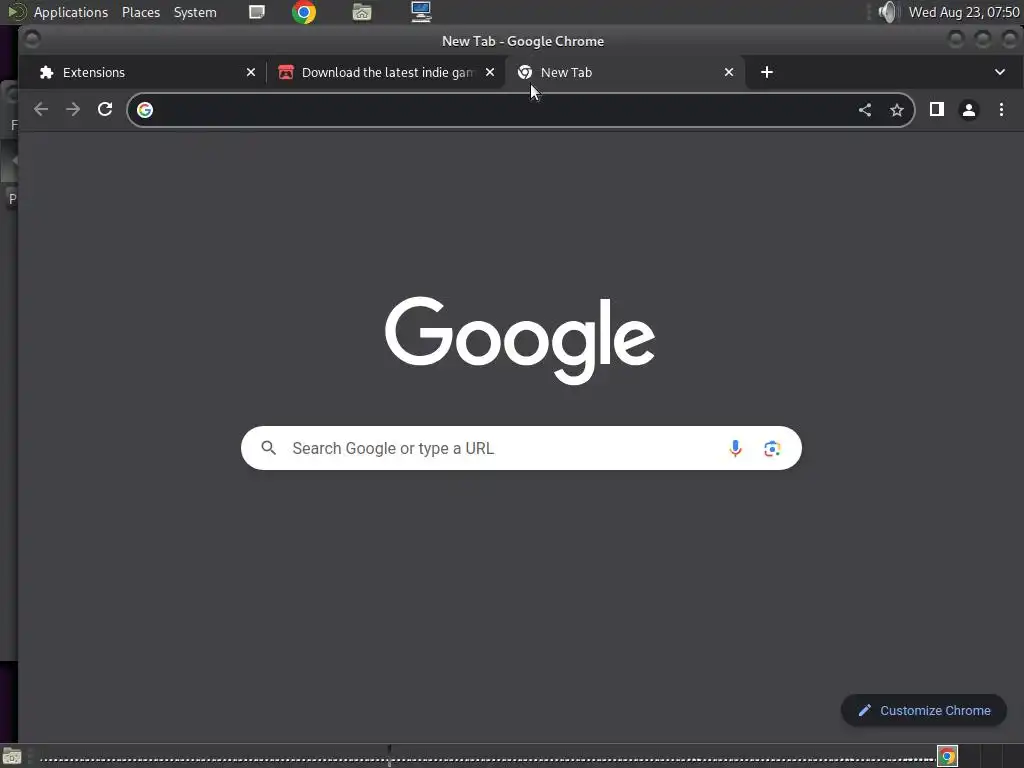Adjust volume via the speaker icon

[x=888, y=12]
